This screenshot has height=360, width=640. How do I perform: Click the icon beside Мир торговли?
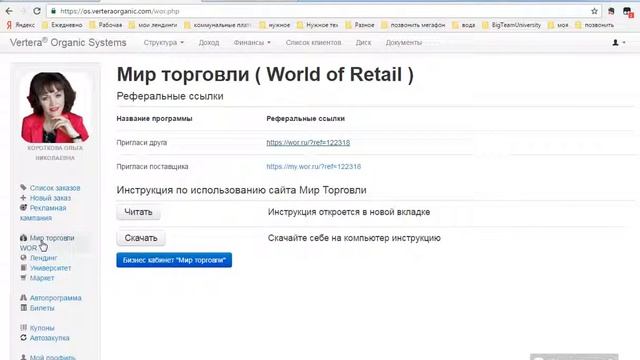(23, 238)
